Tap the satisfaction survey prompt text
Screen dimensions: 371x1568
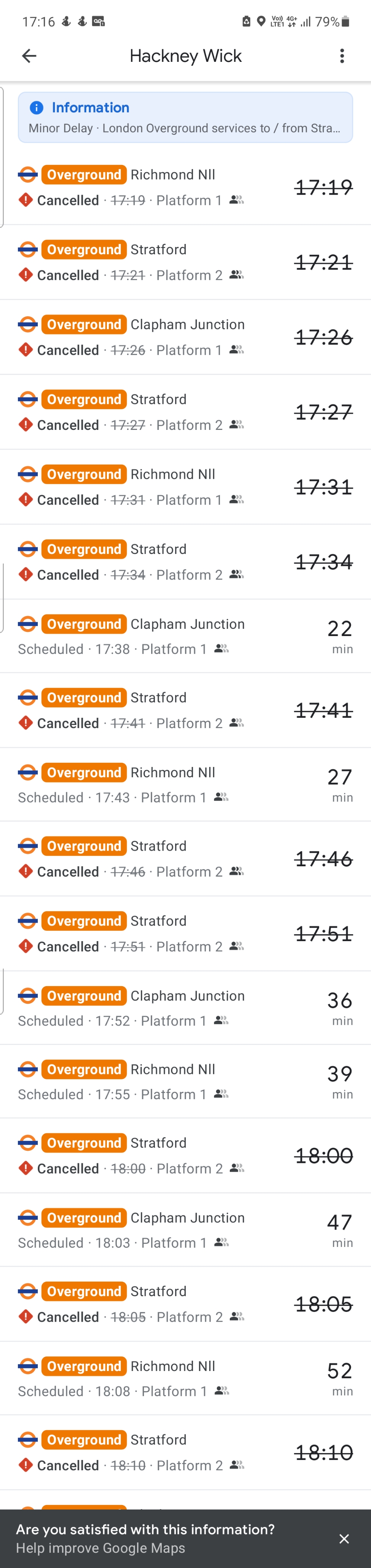click(x=145, y=1529)
